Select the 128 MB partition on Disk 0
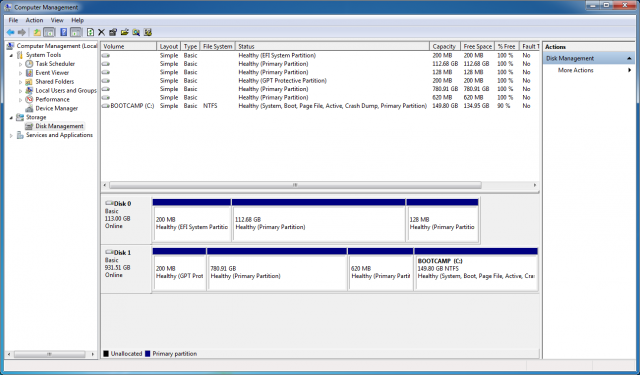The image size is (640, 375). (x=442, y=220)
